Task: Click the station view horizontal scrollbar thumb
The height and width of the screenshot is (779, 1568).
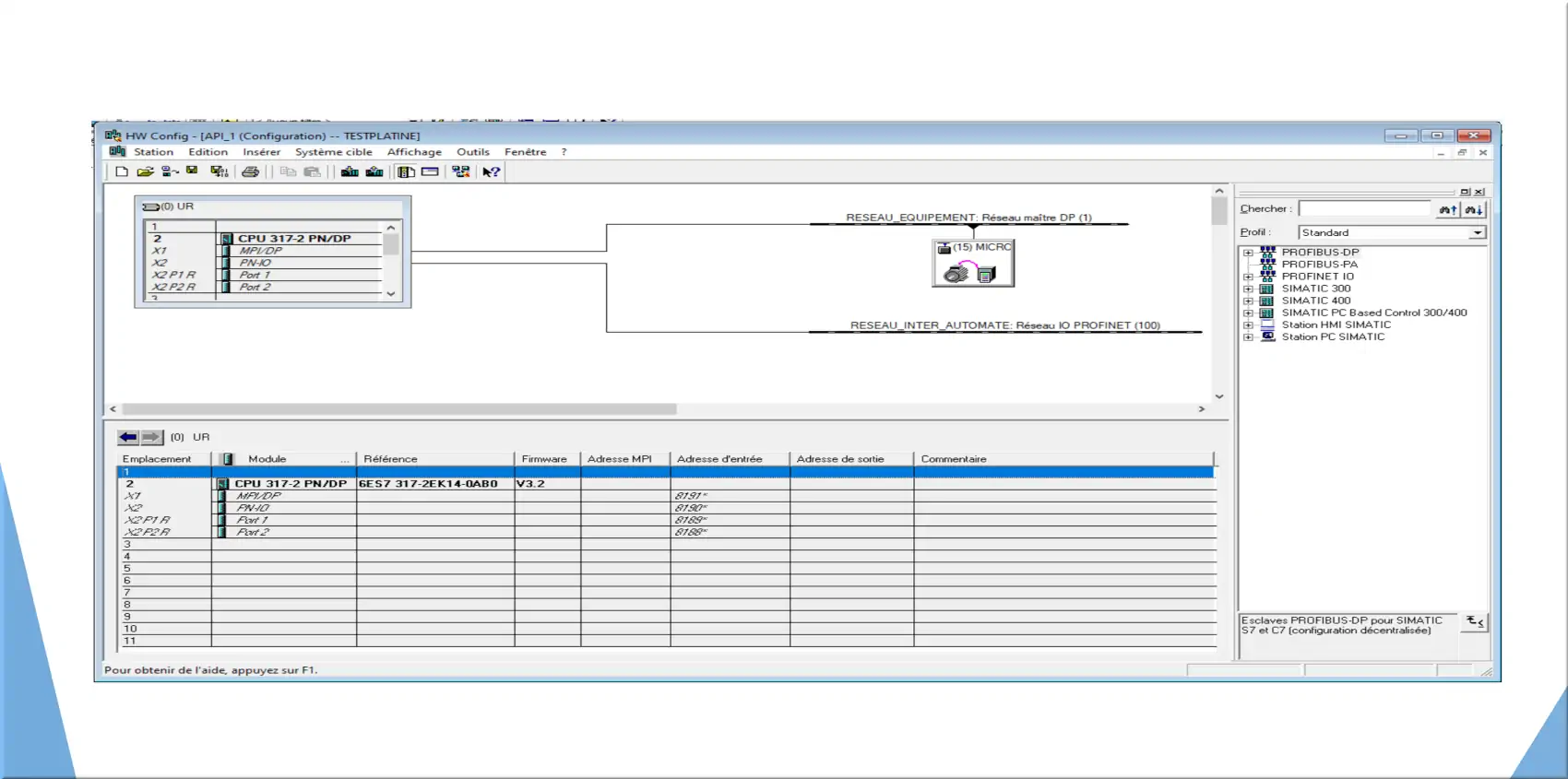Action: coord(399,408)
